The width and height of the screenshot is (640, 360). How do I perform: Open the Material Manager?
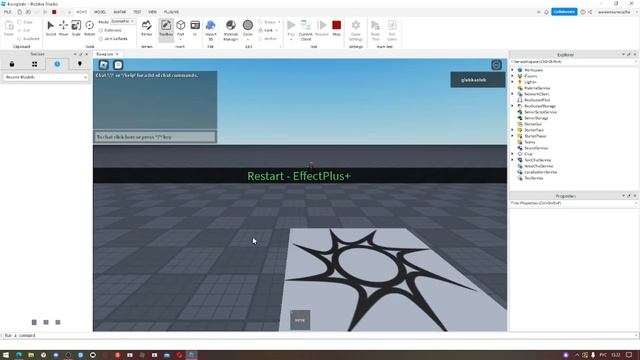231,30
